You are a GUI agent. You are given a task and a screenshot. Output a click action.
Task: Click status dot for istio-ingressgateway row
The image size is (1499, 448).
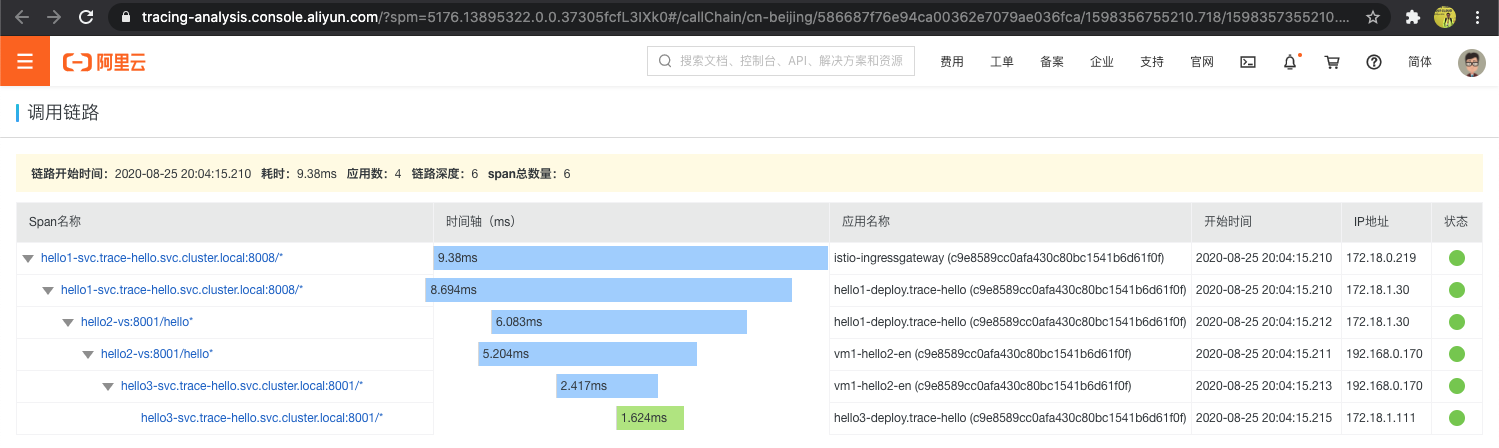[1456, 258]
